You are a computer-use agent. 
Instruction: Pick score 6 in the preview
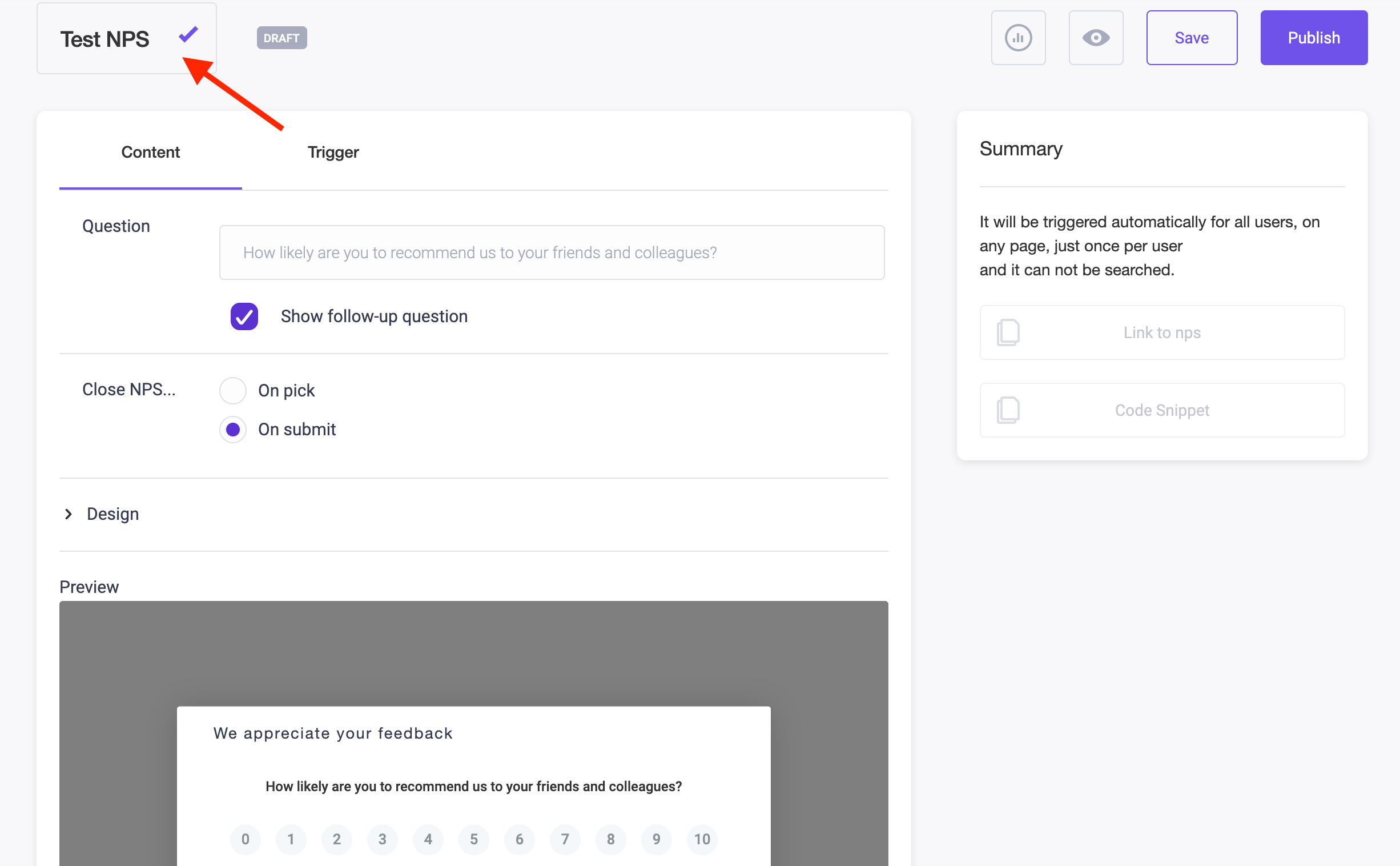[x=520, y=839]
